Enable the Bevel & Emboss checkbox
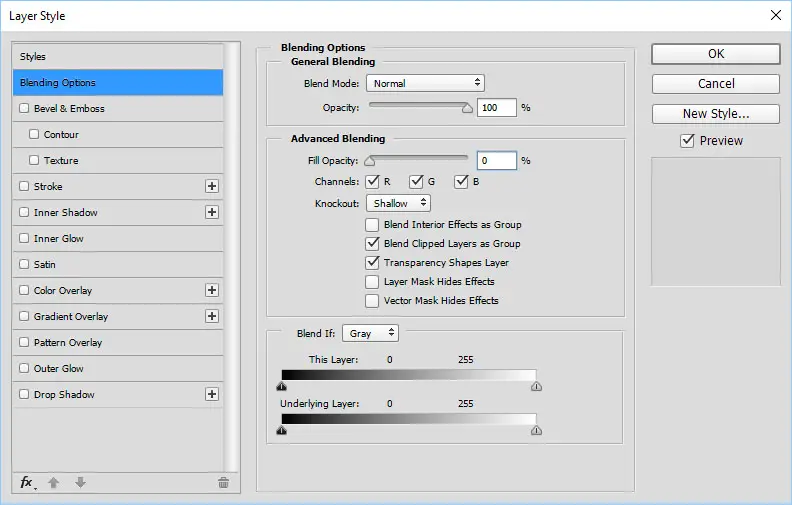This screenshot has width=792, height=505. (24, 108)
